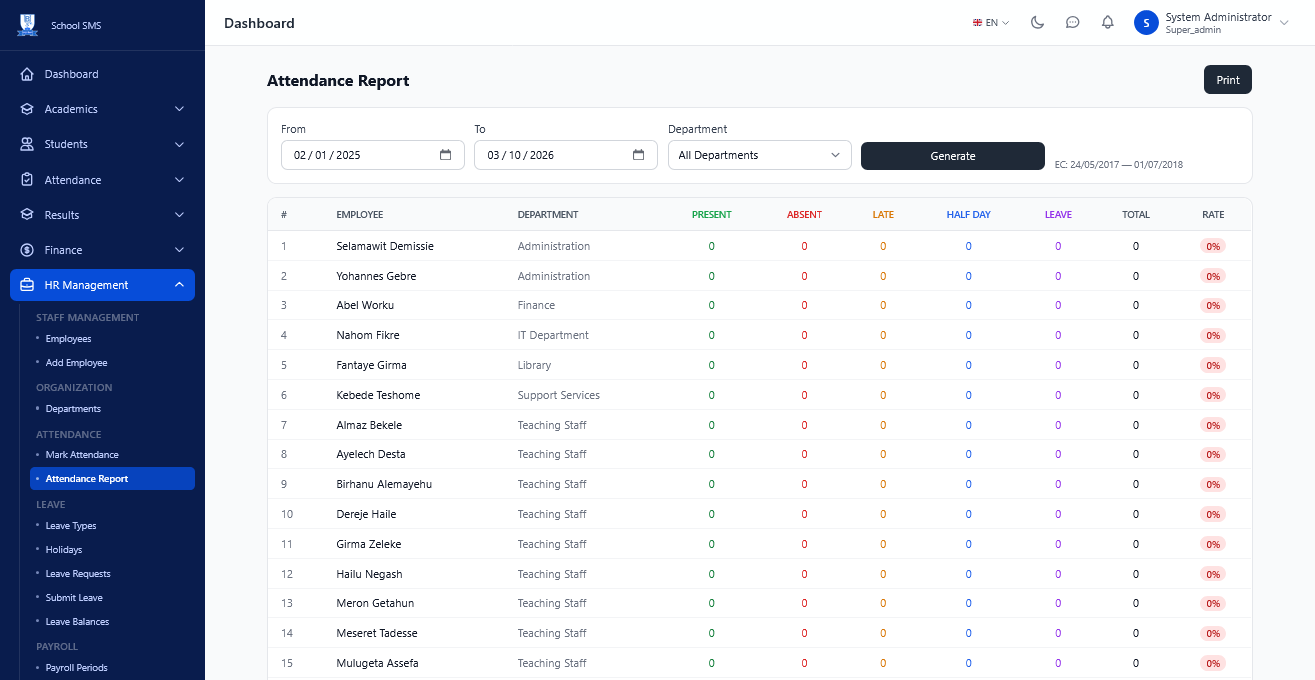
Task: Click the Generate button
Action: point(953,156)
